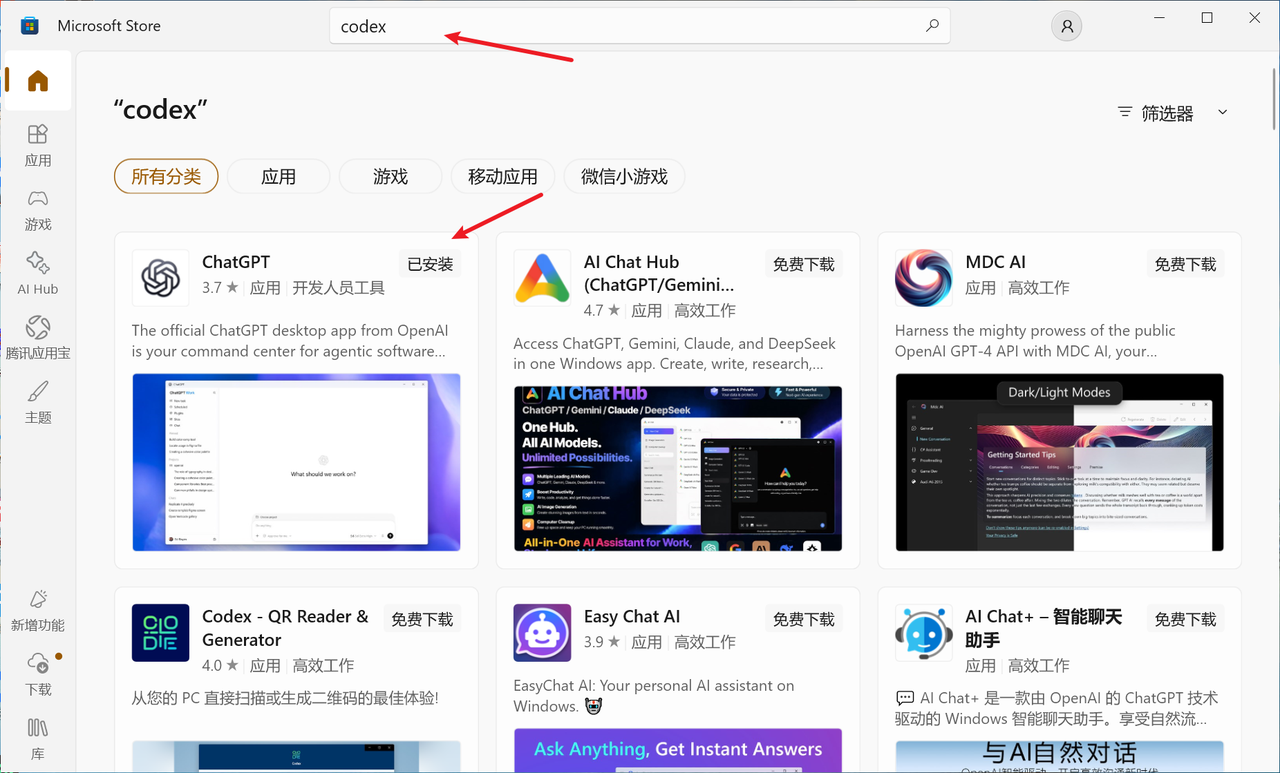The height and width of the screenshot is (773, 1280).
Task: Maximize the Microsoft Store window
Action: (1207, 18)
